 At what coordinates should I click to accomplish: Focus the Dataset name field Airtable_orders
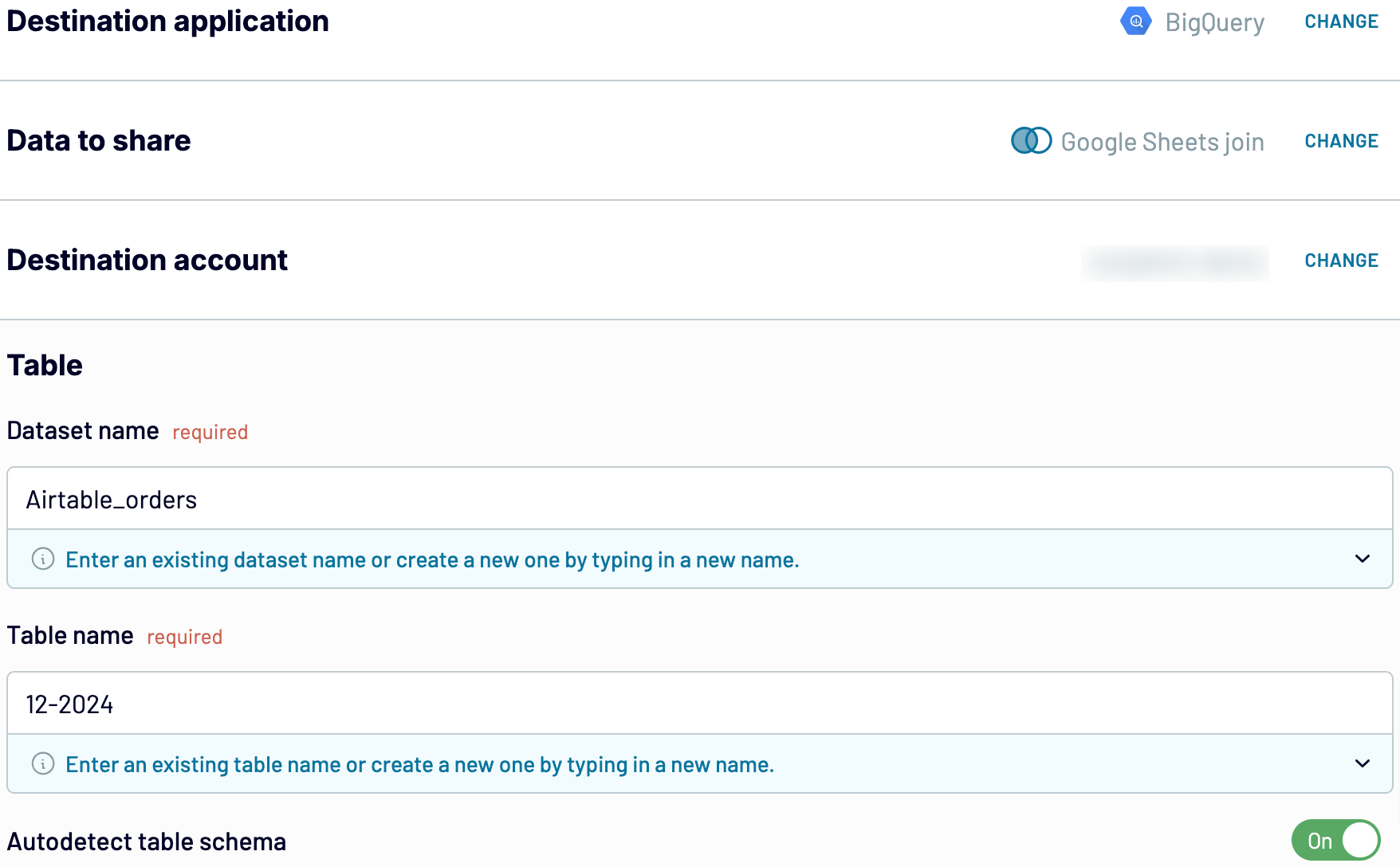point(699,499)
